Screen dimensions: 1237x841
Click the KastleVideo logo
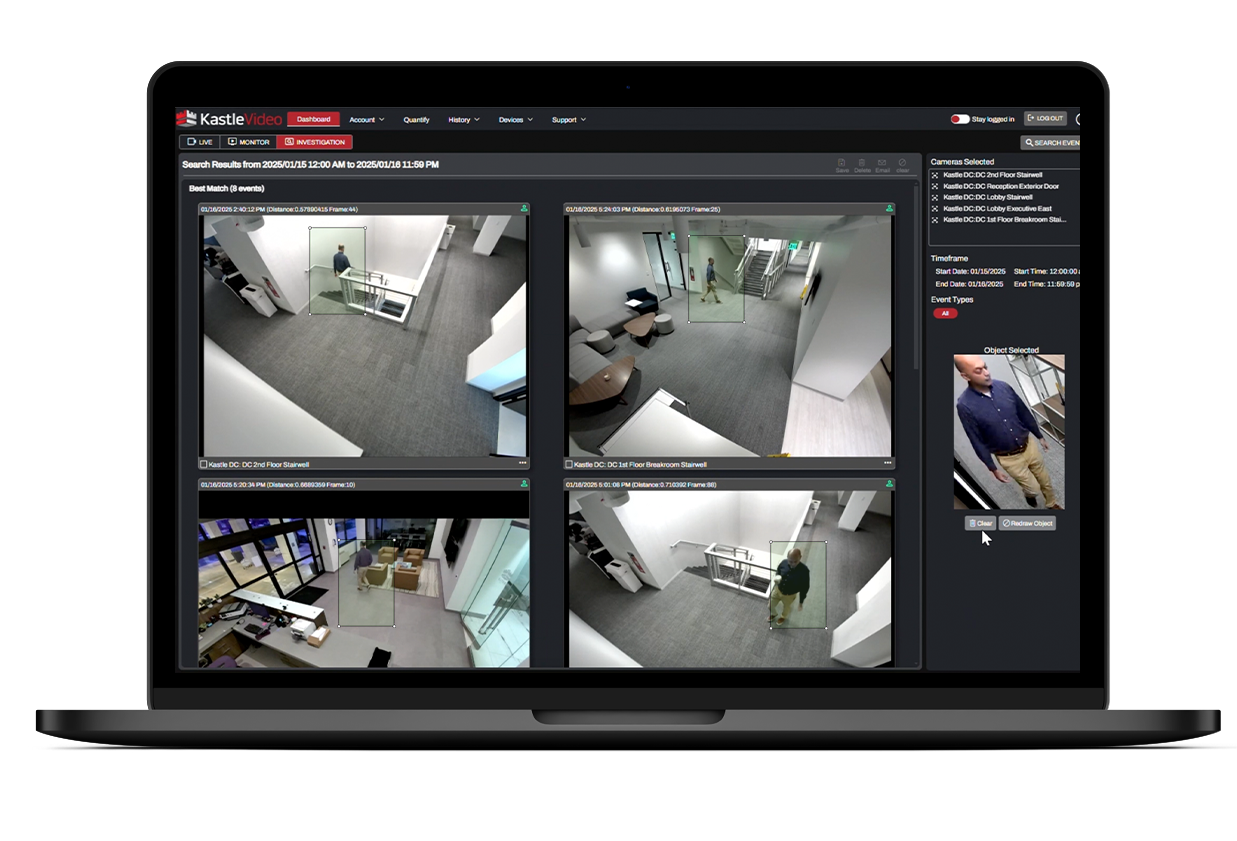click(x=228, y=119)
